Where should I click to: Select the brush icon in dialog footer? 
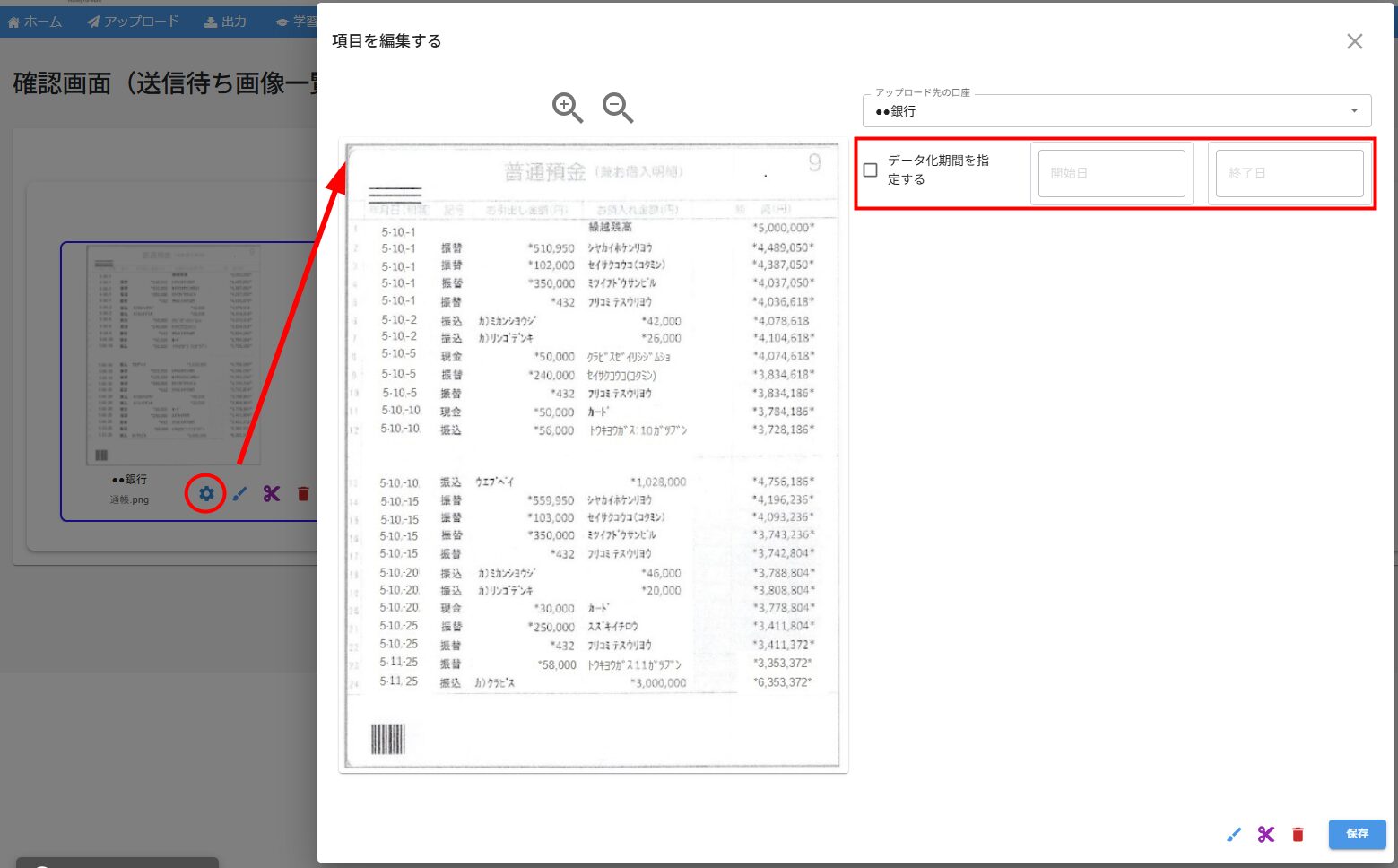tap(1234, 835)
